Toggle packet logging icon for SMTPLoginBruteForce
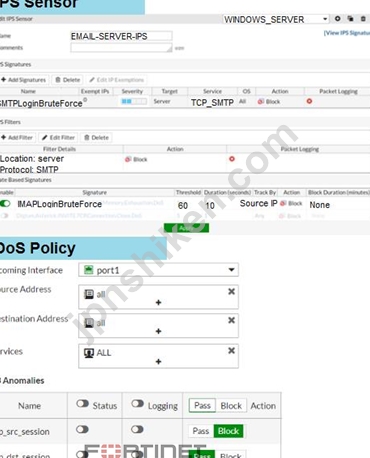 (309, 101)
